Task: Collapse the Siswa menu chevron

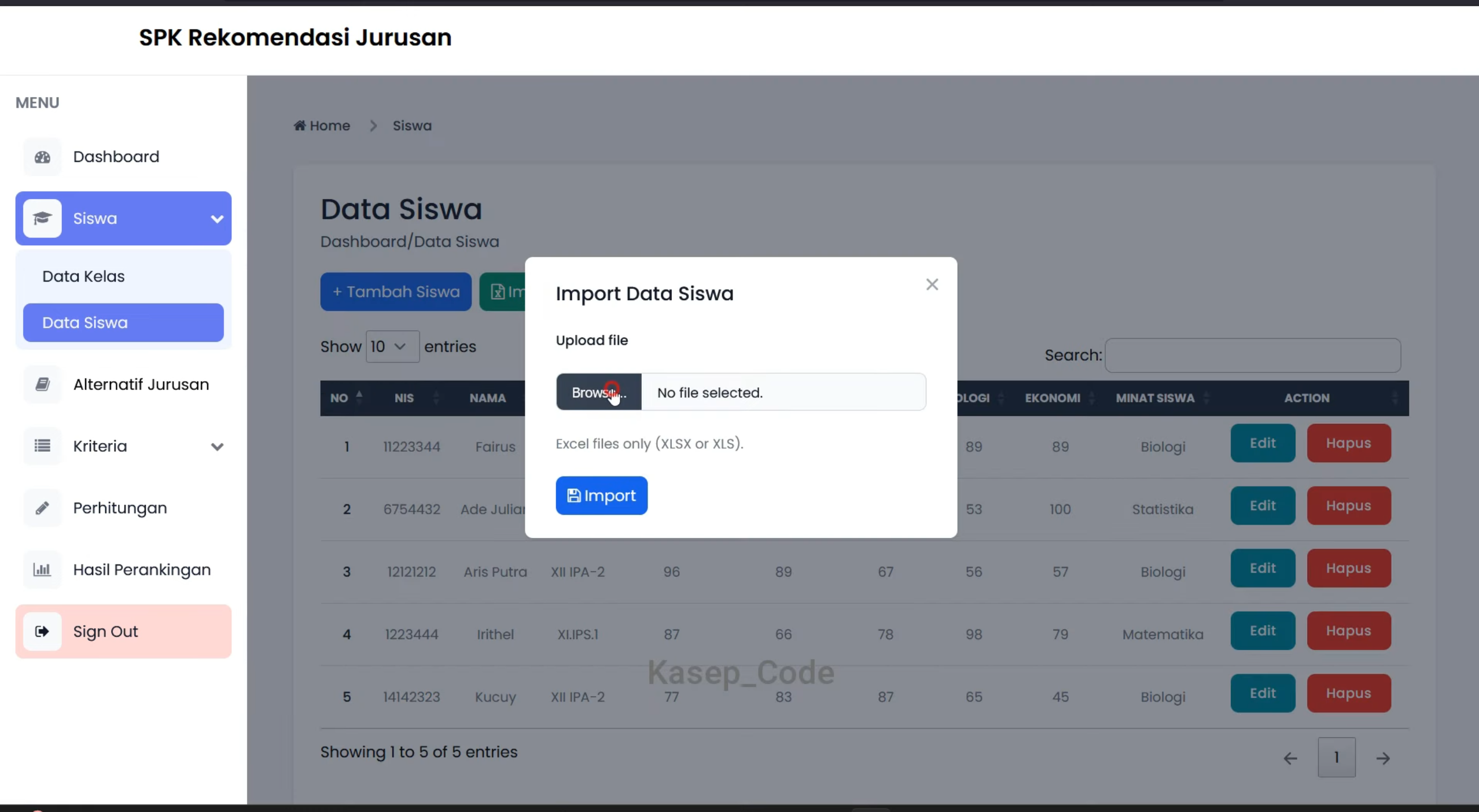Action: click(217, 219)
